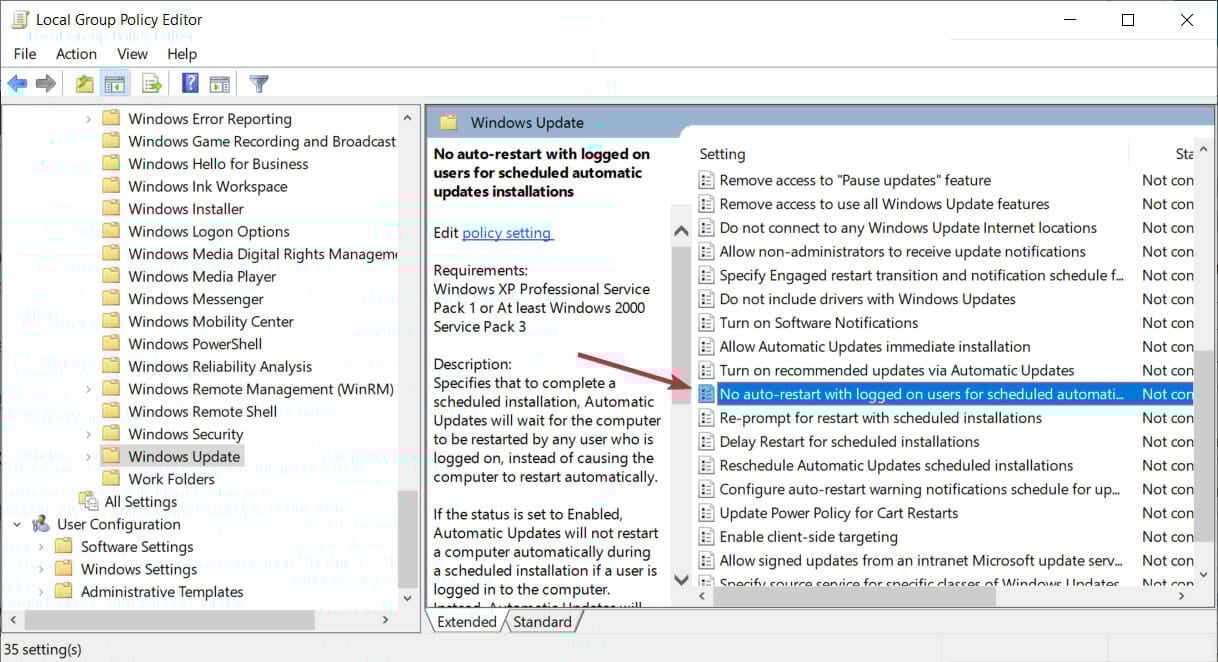Click the Filter funnel toolbar icon
This screenshot has height=662, width=1218.
click(x=259, y=84)
